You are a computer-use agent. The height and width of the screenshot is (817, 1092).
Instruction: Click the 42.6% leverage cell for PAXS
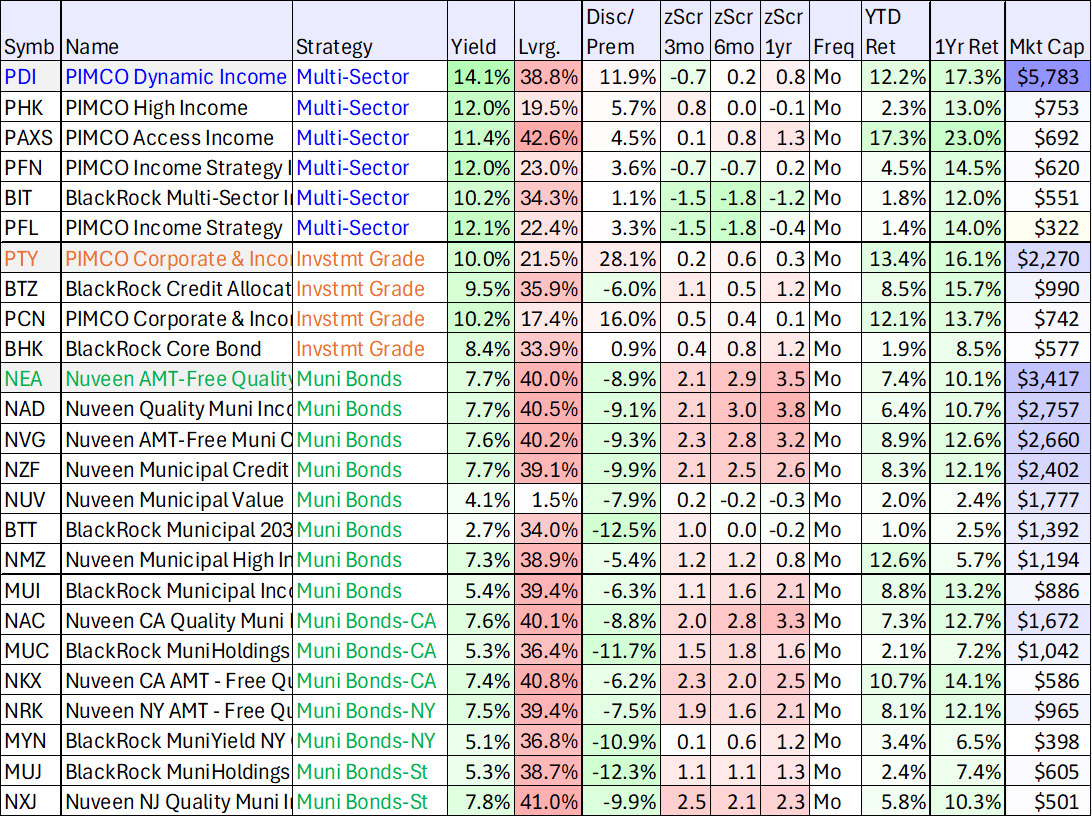click(548, 137)
